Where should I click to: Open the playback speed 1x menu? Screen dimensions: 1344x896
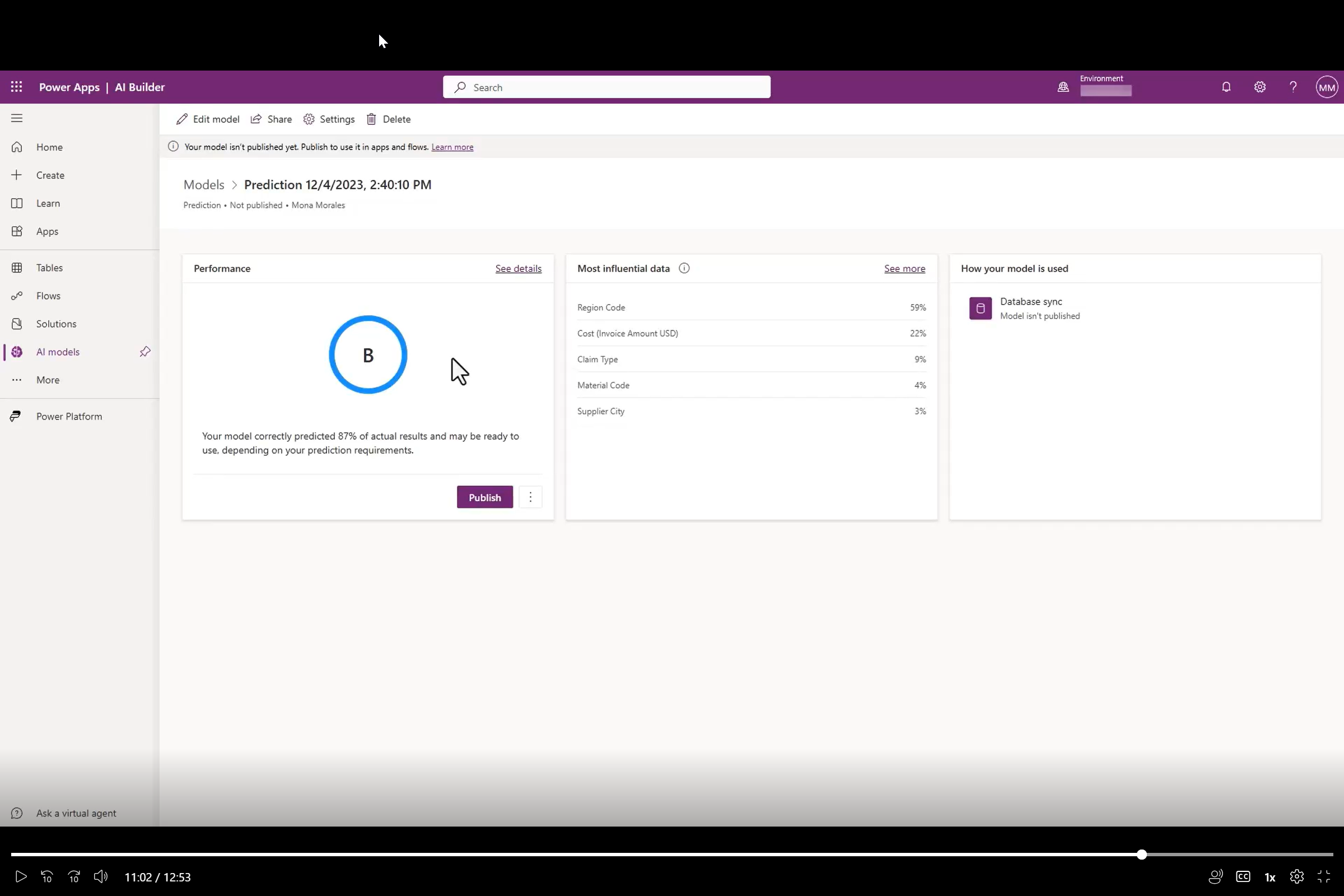[1270, 877]
